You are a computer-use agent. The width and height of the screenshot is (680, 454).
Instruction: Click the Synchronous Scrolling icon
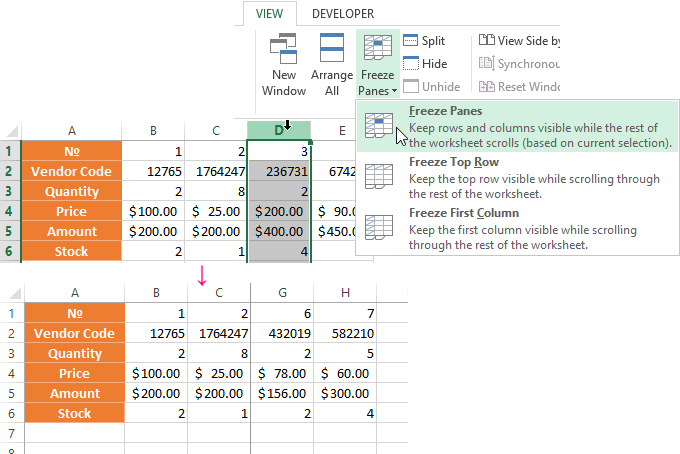pyautogui.click(x=487, y=64)
